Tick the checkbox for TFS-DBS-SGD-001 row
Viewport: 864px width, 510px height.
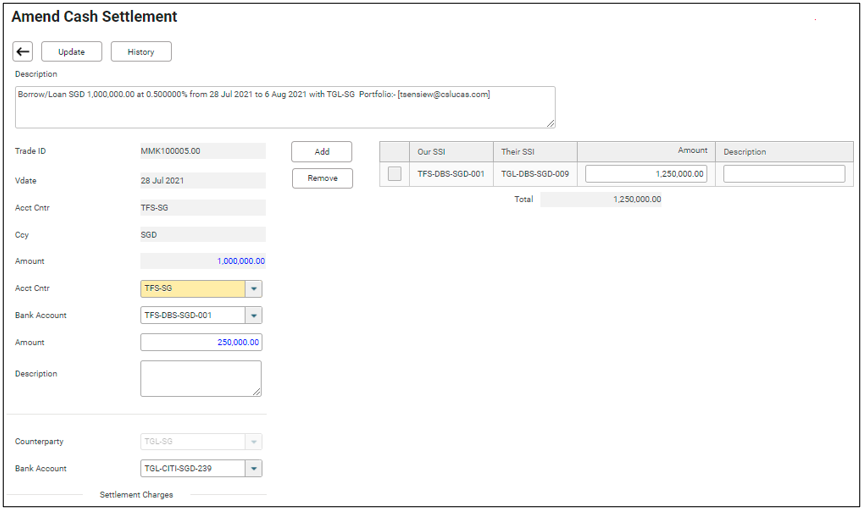(395, 174)
